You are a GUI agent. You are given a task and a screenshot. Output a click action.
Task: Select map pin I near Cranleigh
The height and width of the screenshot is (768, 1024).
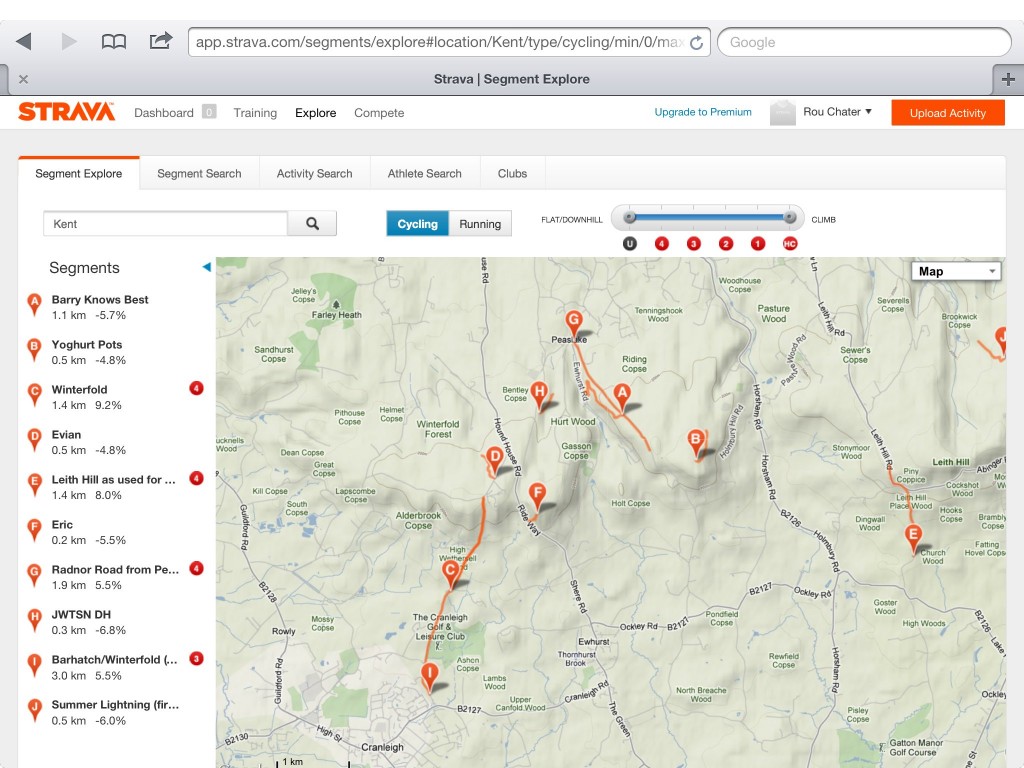point(429,675)
